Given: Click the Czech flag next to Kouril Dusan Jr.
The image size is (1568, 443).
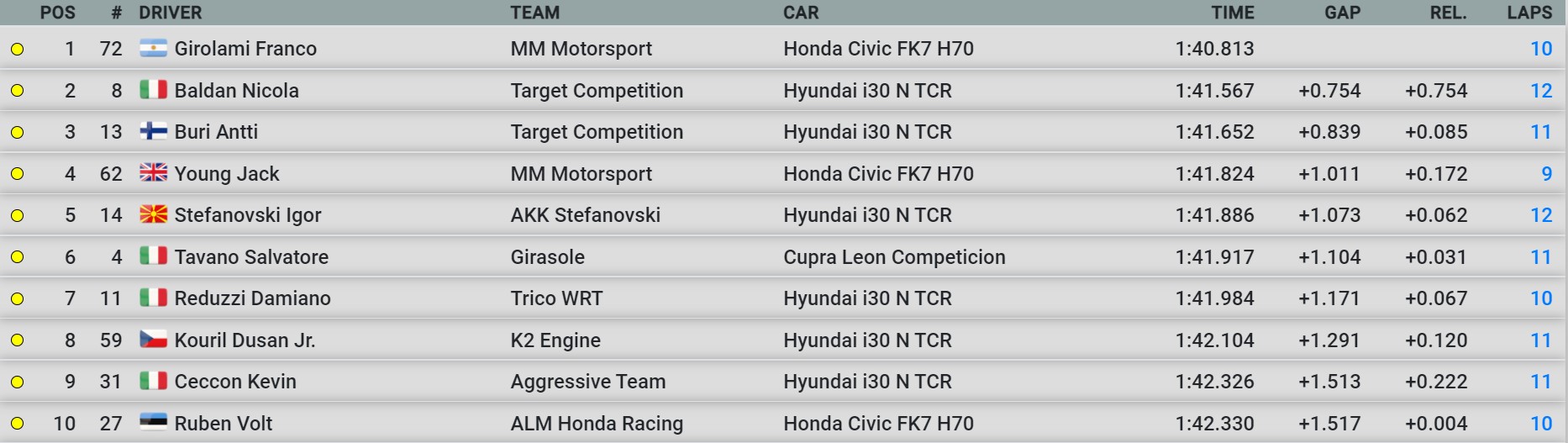Looking at the screenshot, I should coord(153,340).
